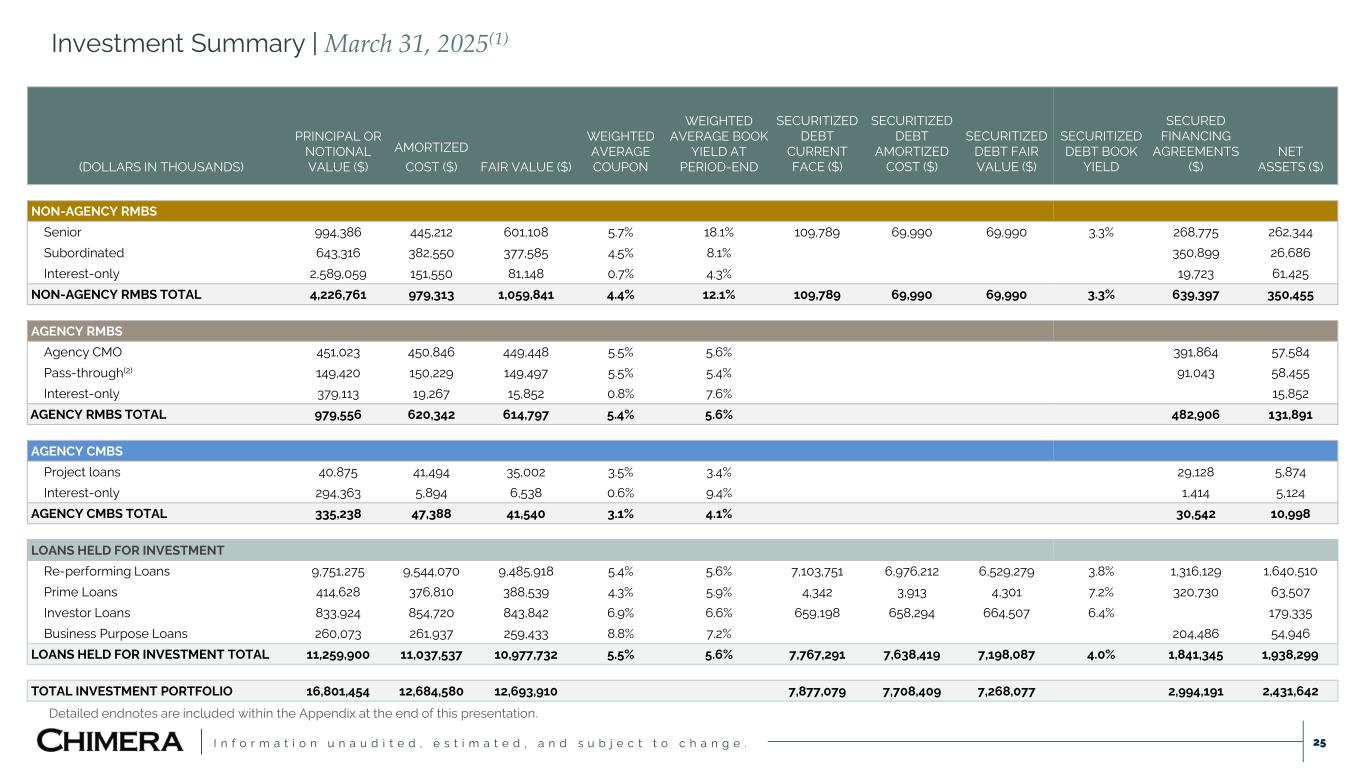Viewport: 1365px width, 768px height.
Task: Click the Secured Financing Agreements column header
Action: pos(1195,143)
